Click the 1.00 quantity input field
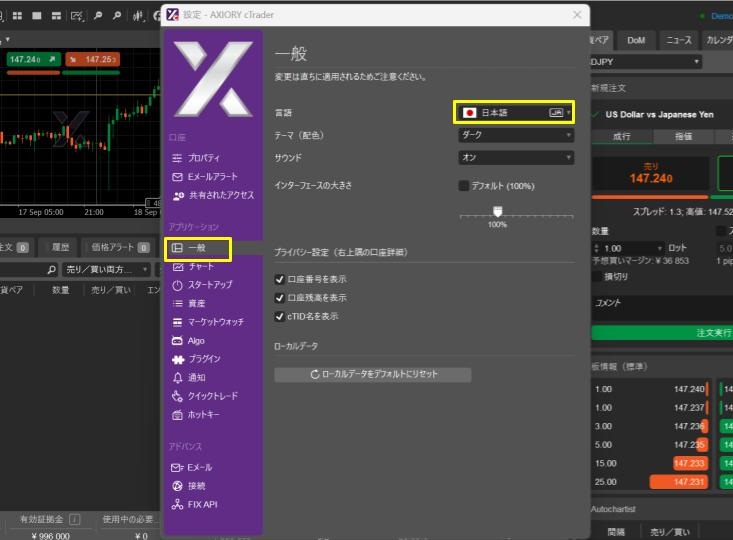The height and width of the screenshot is (540, 733). (x=627, y=248)
